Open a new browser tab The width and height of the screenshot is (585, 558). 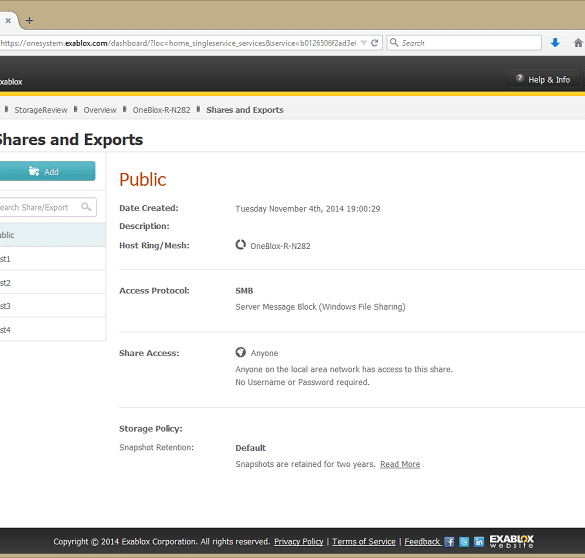[29, 21]
